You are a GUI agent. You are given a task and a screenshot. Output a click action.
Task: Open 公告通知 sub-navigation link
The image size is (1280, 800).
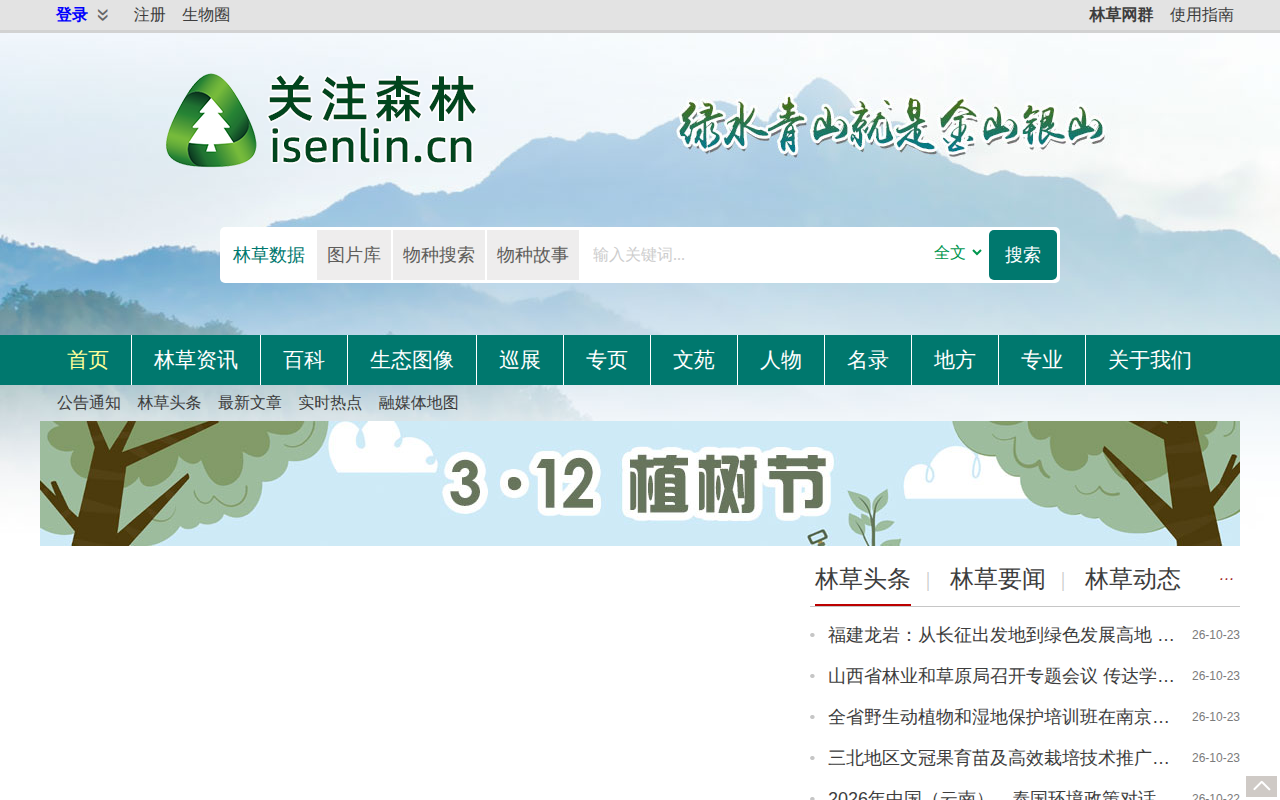tap(89, 403)
